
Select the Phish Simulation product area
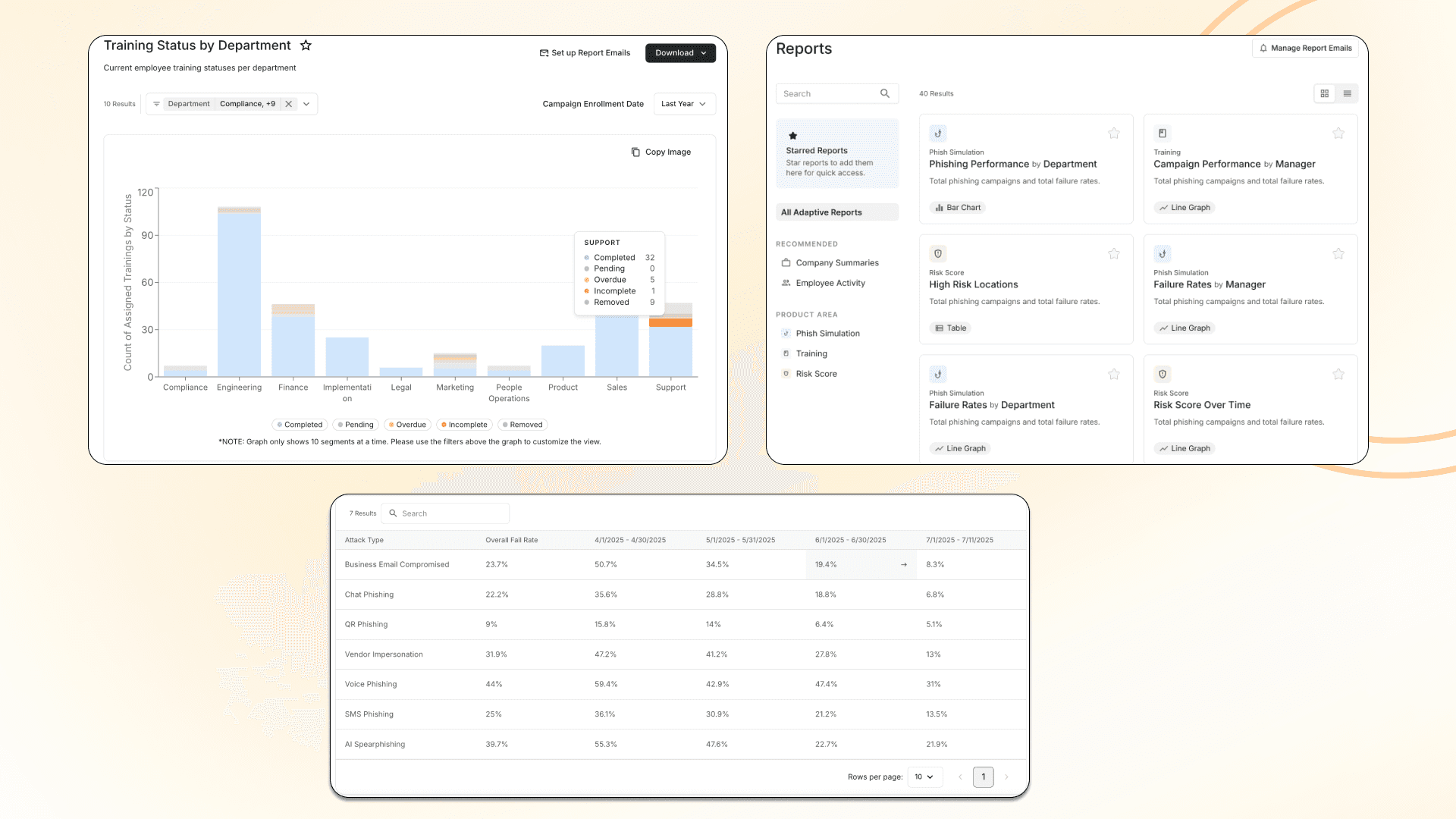(827, 334)
